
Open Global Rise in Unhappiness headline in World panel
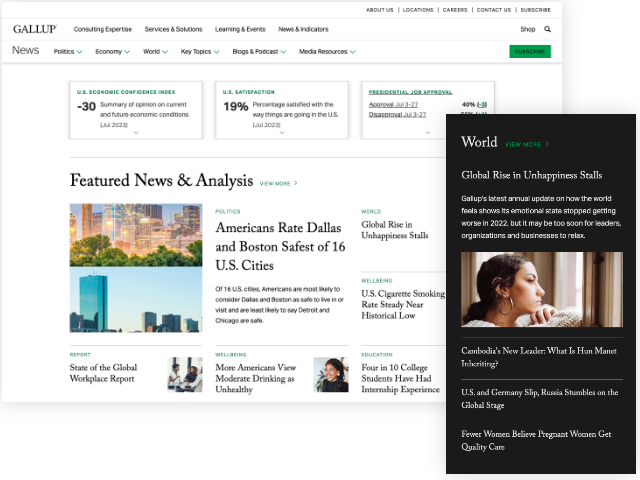[531, 175]
